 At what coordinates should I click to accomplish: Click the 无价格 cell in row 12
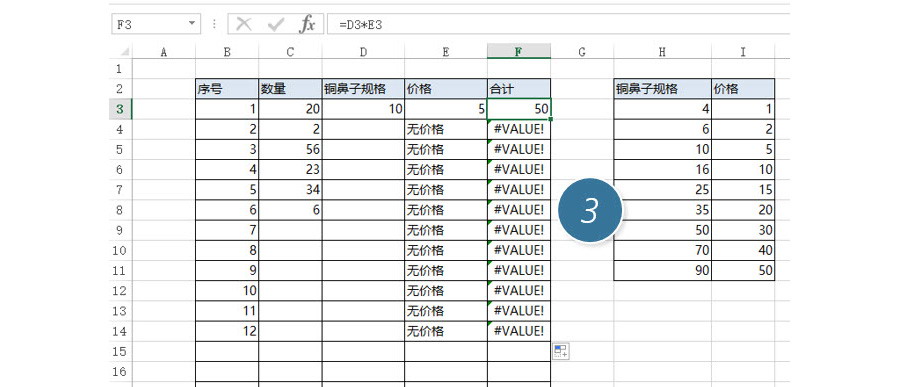pos(446,291)
